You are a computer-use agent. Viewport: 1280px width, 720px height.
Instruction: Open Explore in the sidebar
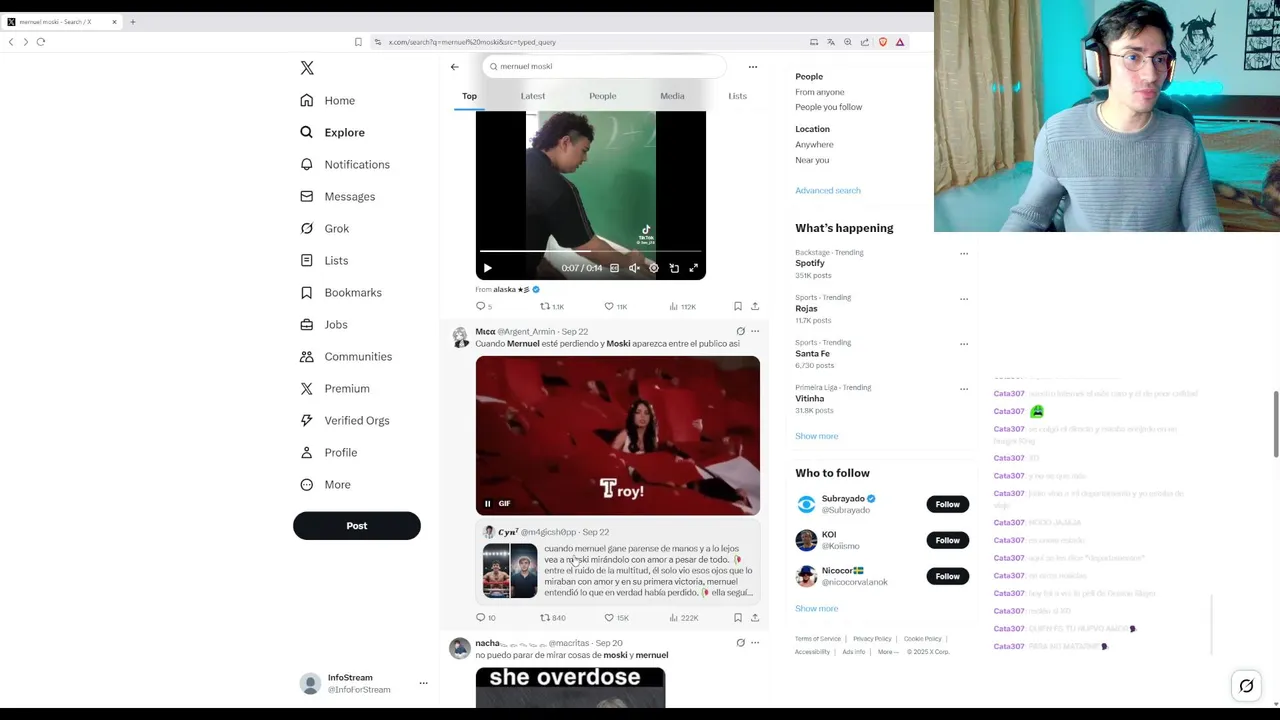click(333, 132)
